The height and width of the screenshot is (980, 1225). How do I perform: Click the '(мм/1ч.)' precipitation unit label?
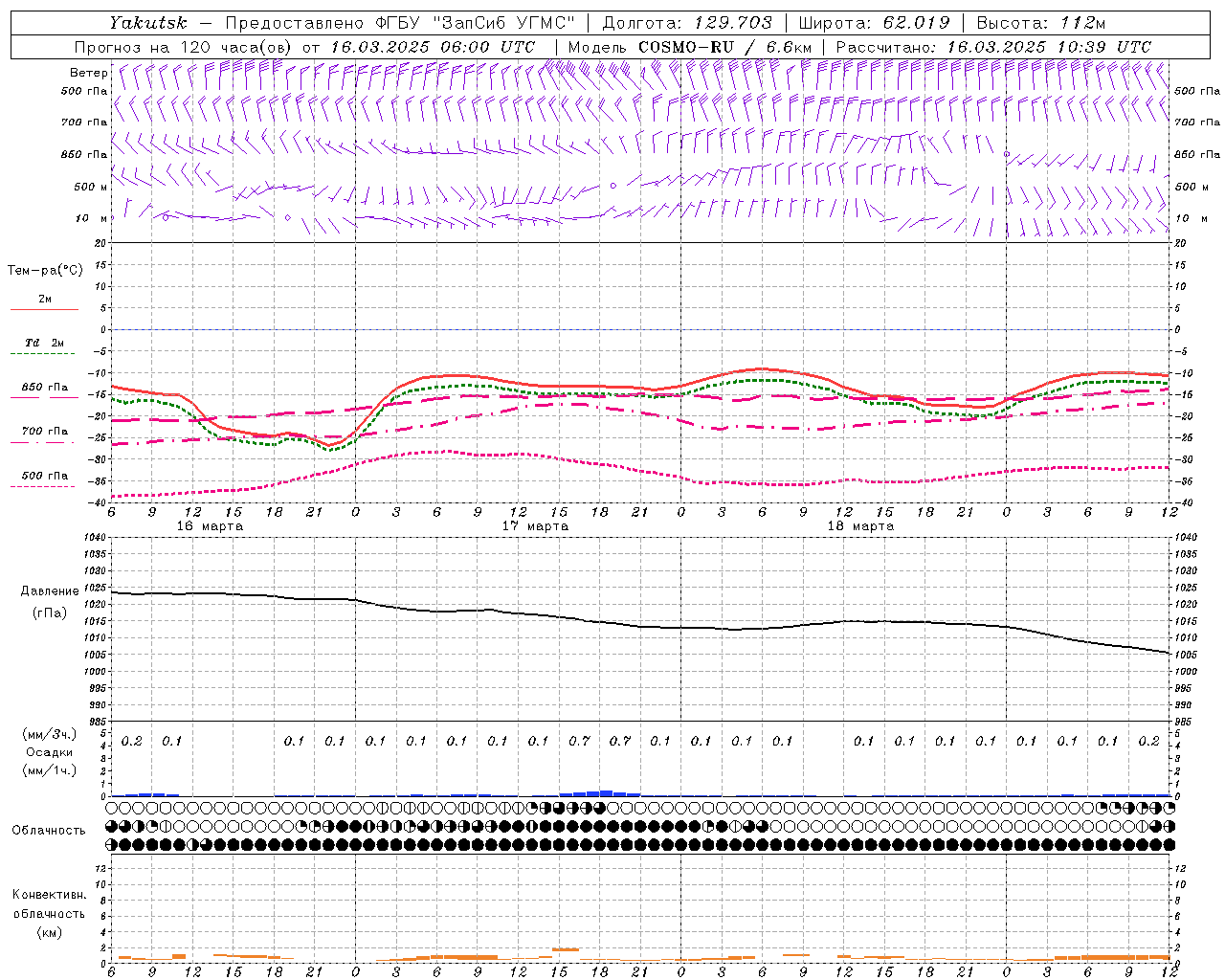point(50,769)
